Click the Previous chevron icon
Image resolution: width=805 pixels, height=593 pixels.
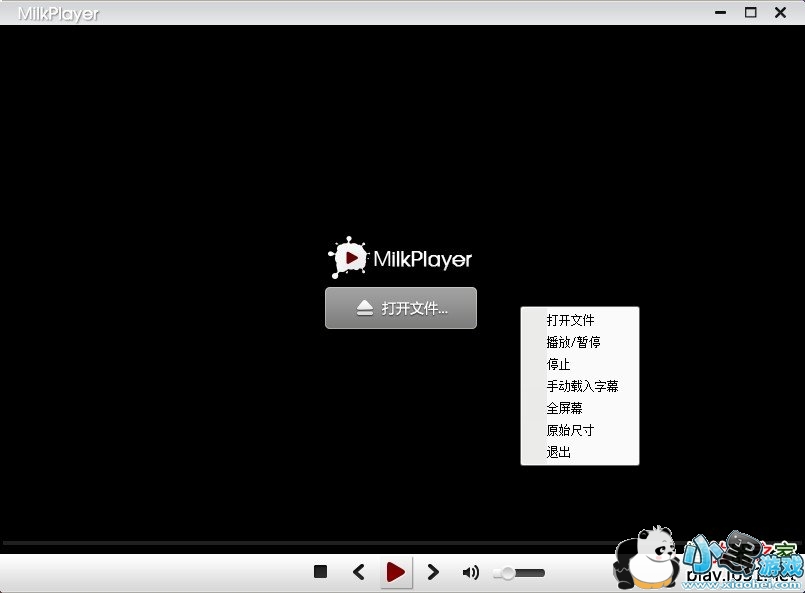[358, 571]
